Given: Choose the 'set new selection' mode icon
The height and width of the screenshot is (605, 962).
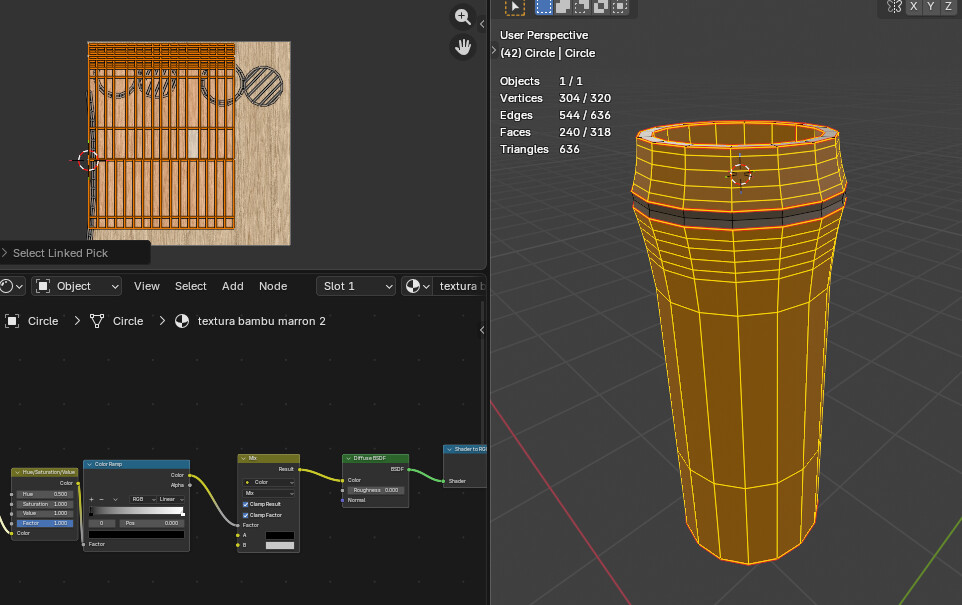Looking at the screenshot, I should tap(544, 7).
